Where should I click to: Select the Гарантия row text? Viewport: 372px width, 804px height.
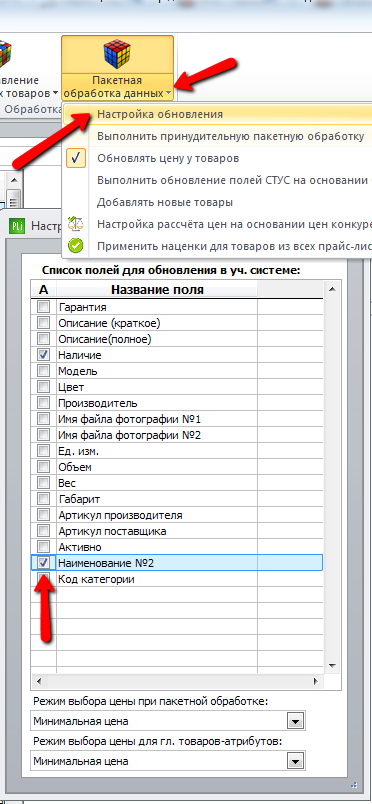(83, 307)
